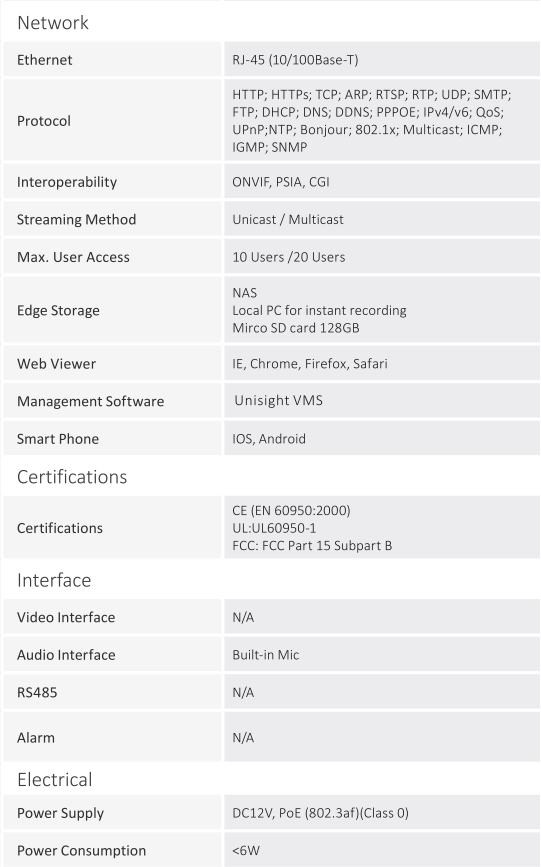Screen dimensions: 541x867
Task: Select the Edge Storage row label
Action: point(58,310)
